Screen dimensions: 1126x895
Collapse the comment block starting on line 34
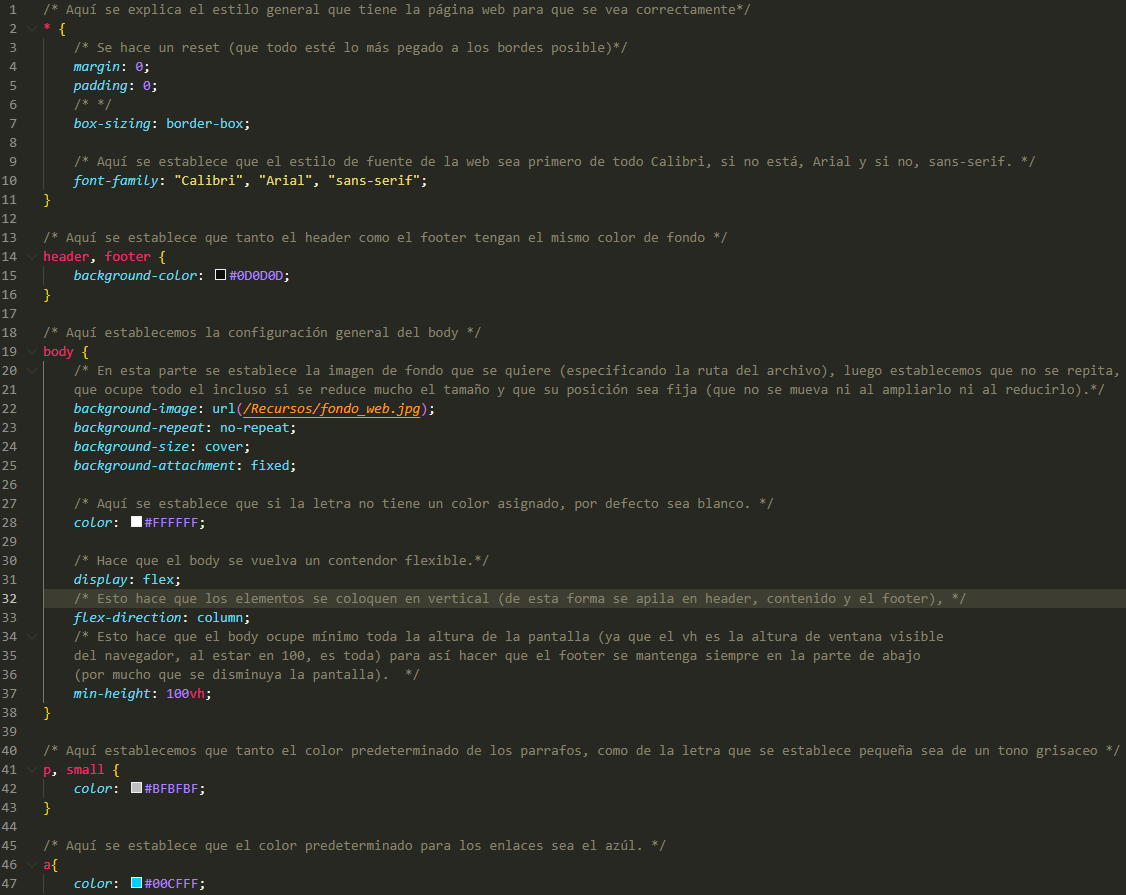click(32, 636)
